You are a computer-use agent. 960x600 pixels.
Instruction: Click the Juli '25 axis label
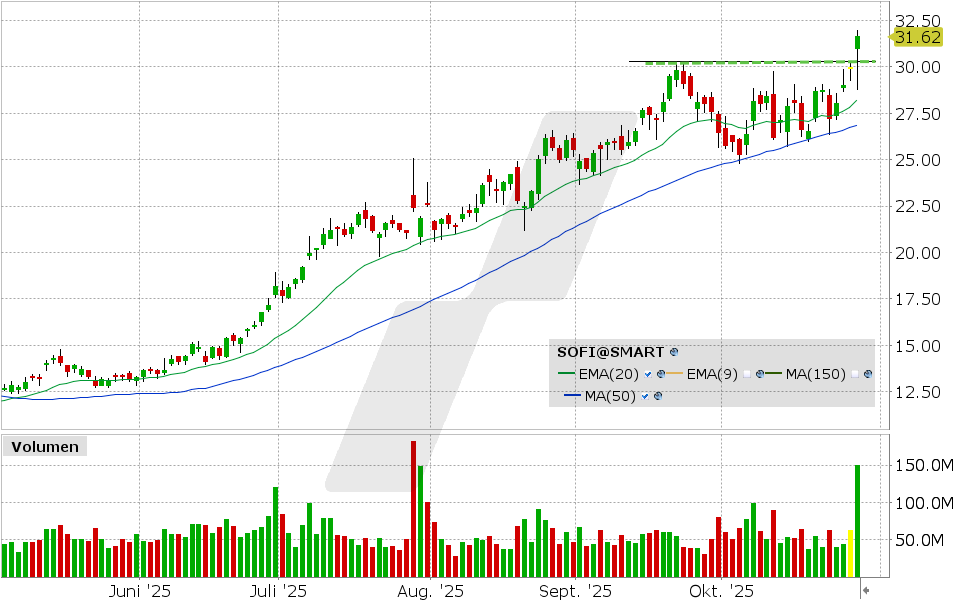point(278,591)
